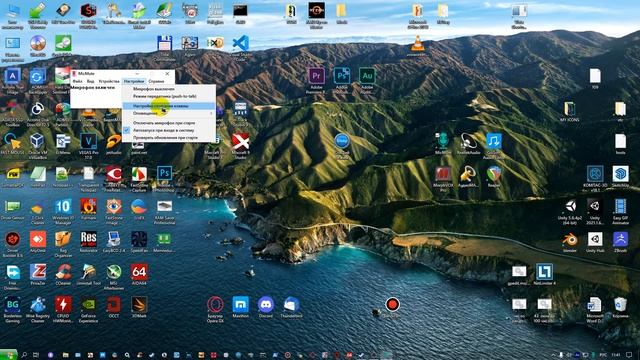This screenshot has width=640, height=360.
Task: Click the taskbar search magnifier
Action: point(24,355)
